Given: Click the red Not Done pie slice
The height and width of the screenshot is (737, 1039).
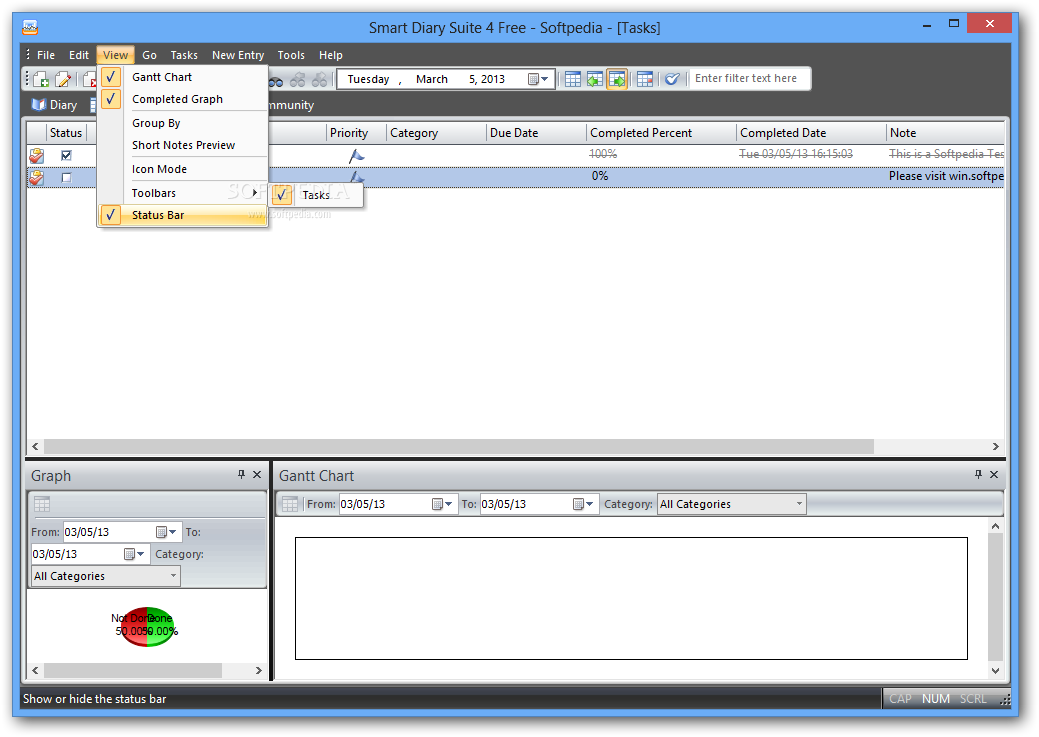Looking at the screenshot, I should (133, 627).
